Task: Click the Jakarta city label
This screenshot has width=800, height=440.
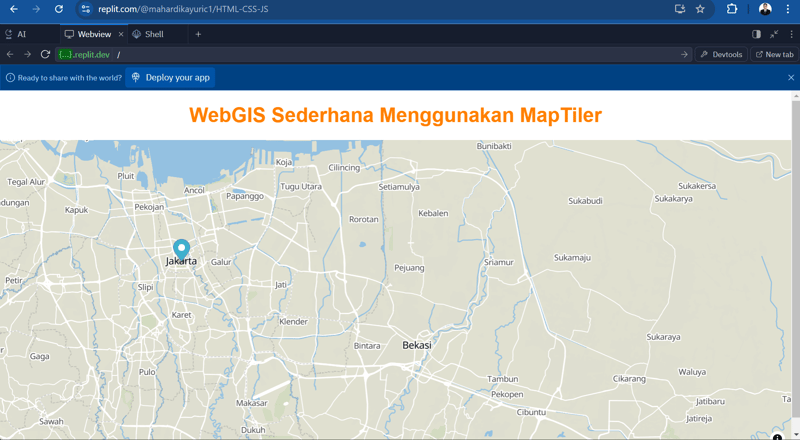Action: (x=181, y=261)
